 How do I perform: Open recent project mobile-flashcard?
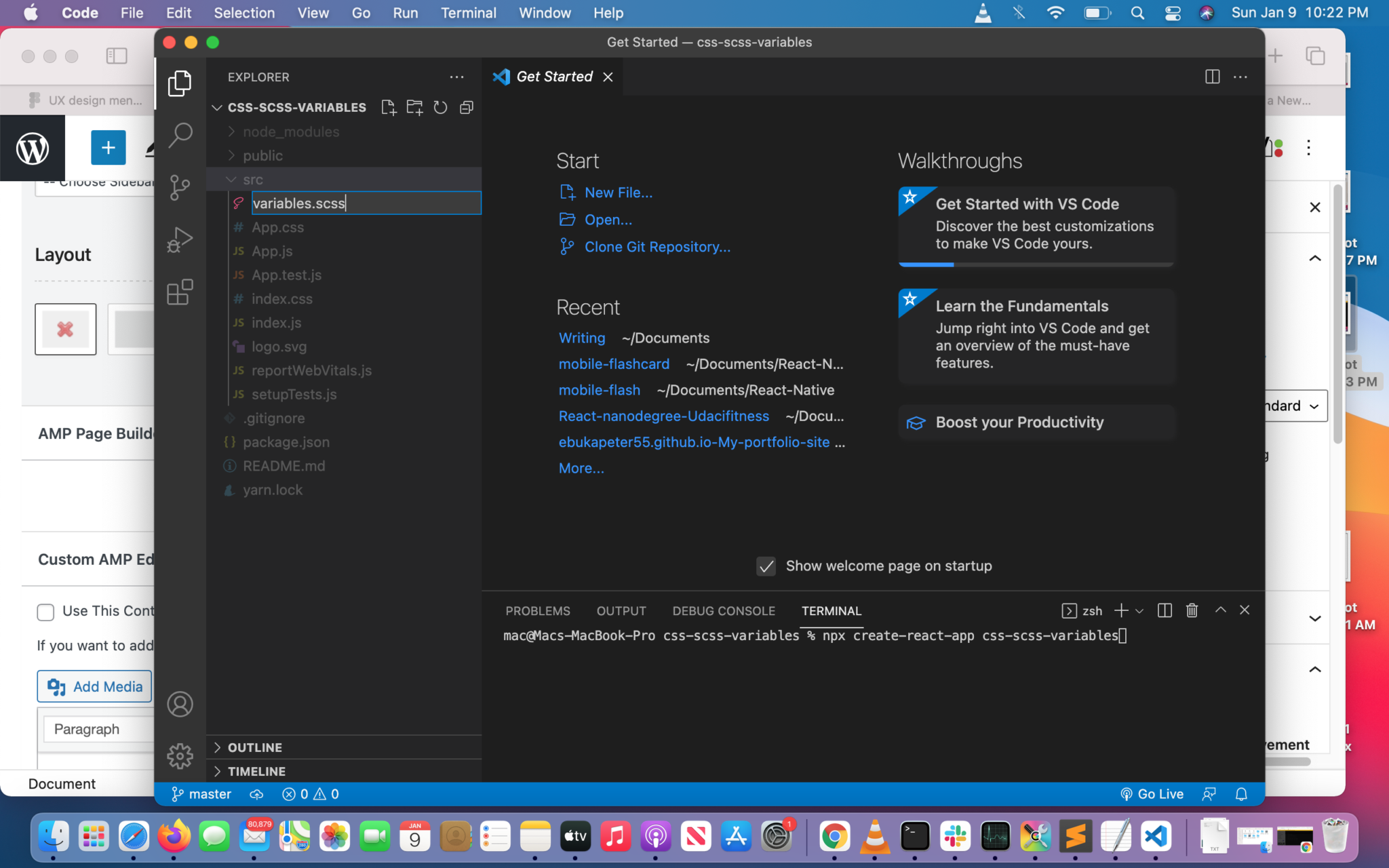[614, 364]
